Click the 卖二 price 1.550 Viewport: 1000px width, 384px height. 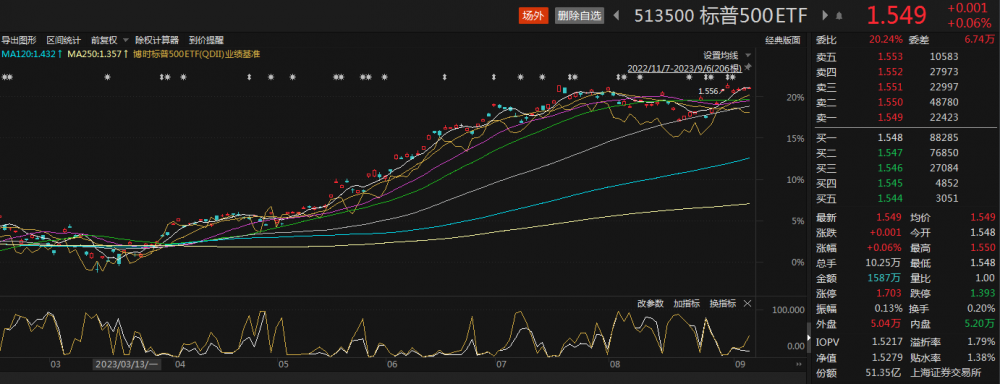[x=890, y=102]
